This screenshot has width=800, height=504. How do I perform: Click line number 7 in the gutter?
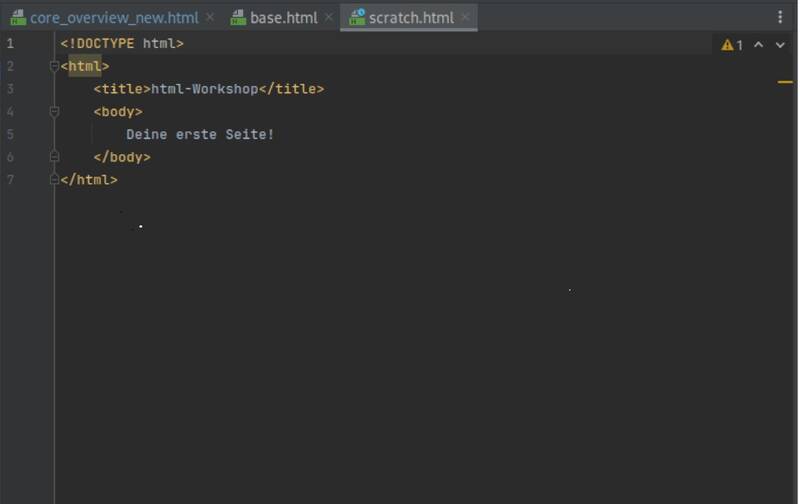click(10, 180)
